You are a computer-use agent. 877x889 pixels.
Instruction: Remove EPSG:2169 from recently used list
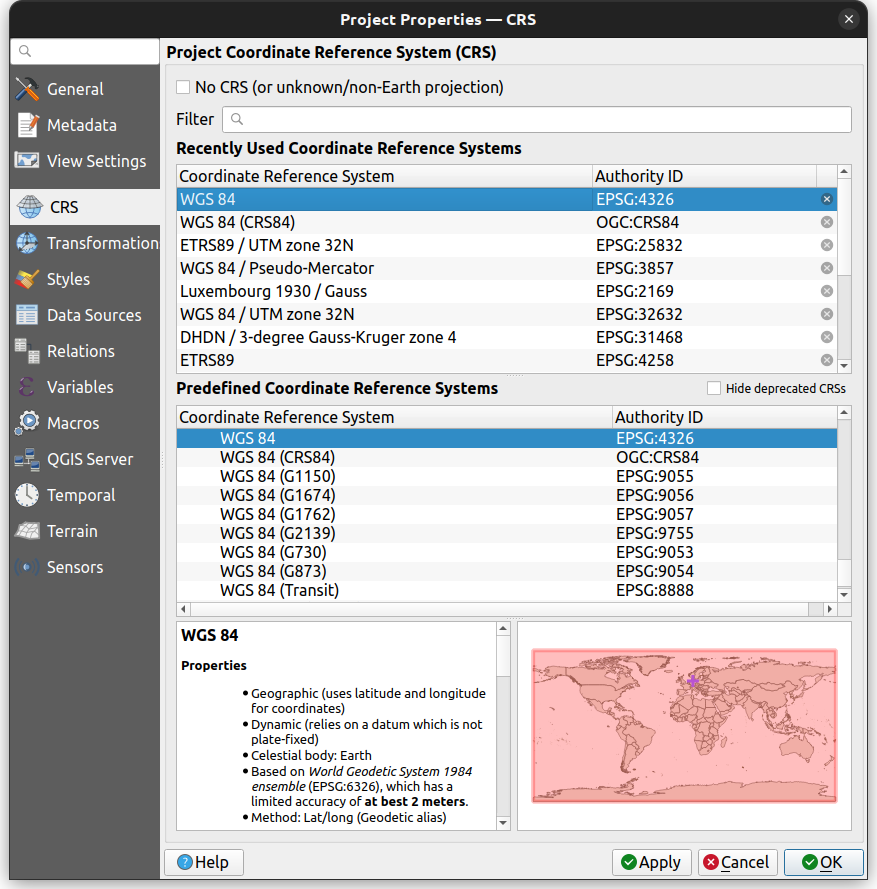point(827,291)
